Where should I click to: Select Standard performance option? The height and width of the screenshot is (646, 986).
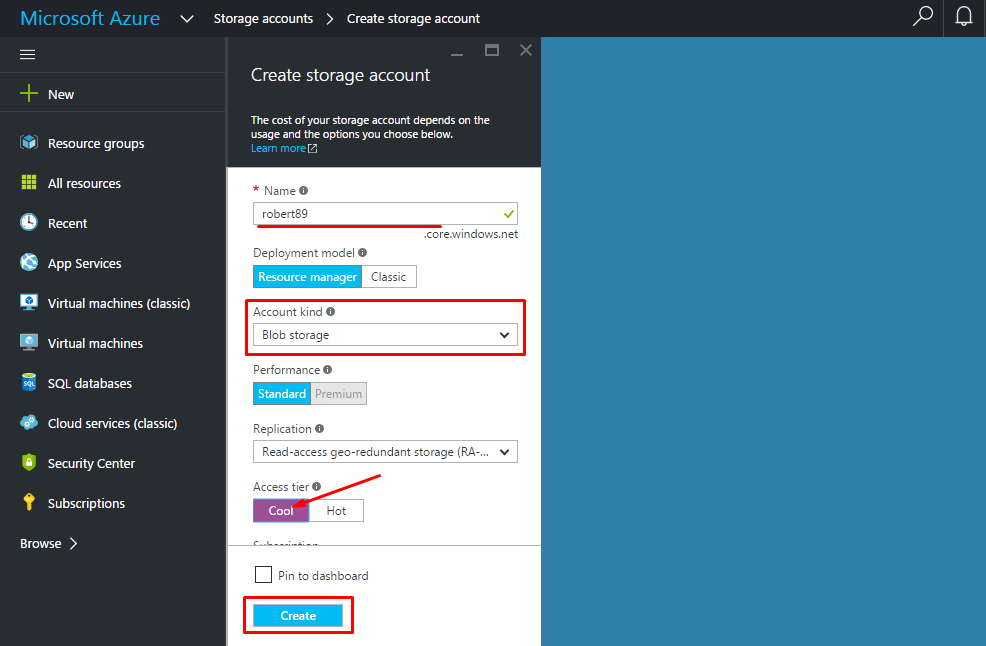[282, 394]
